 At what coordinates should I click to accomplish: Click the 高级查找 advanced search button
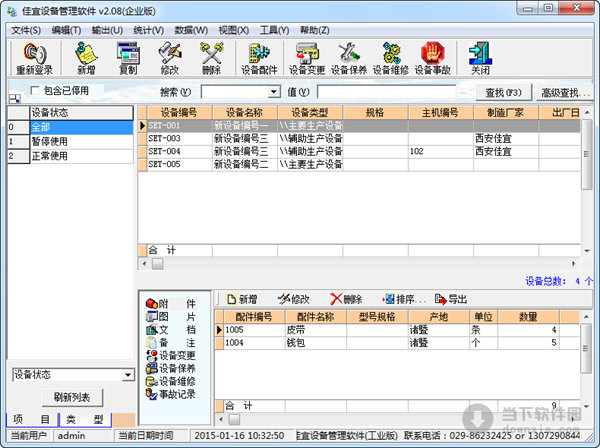point(565,93)
